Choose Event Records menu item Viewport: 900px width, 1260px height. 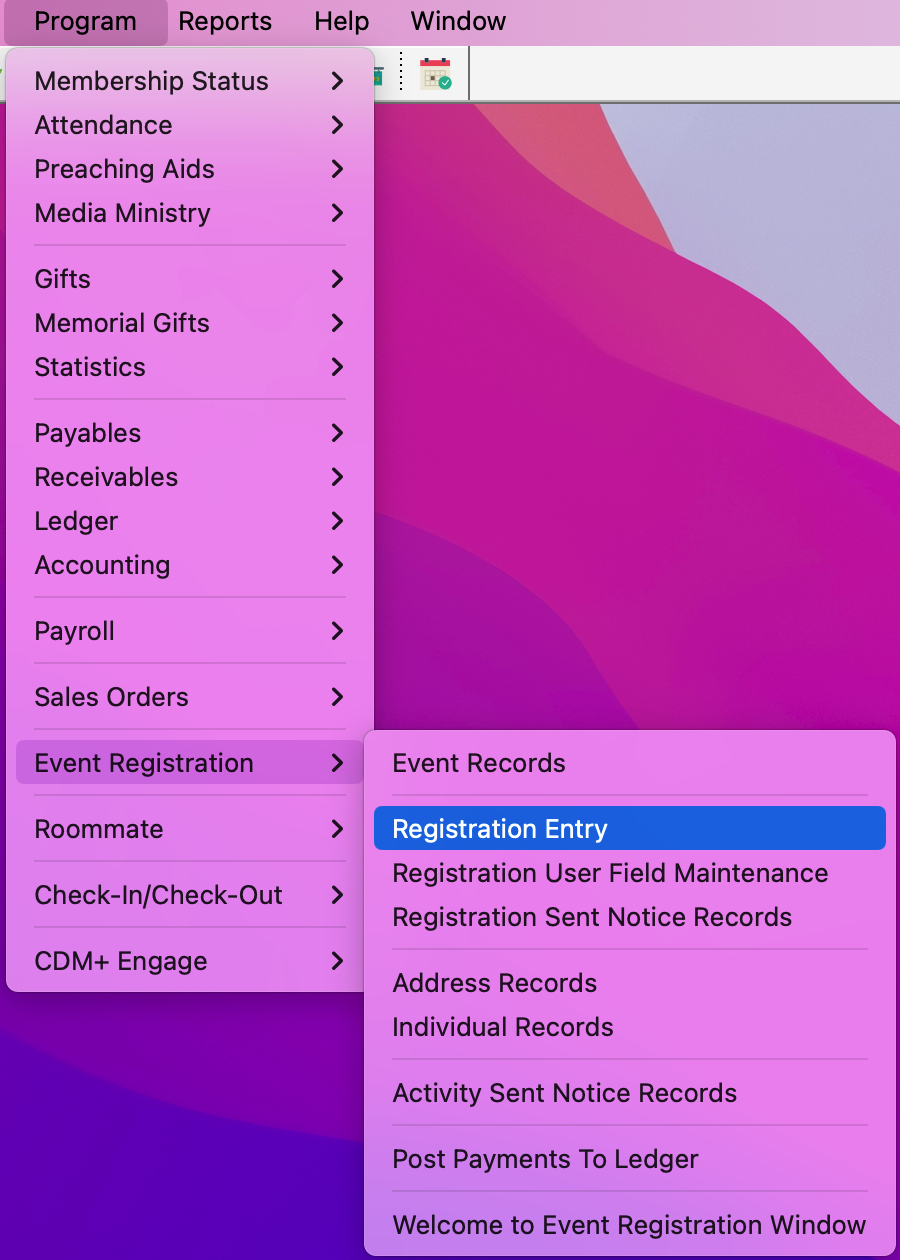(479, 763)
